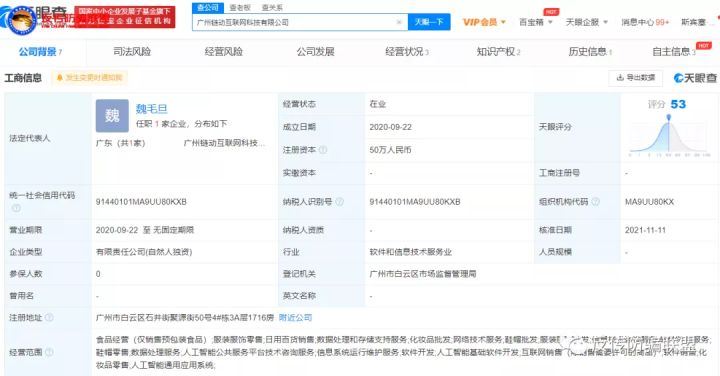The width and height of the screenshot is (720, 376).
Task: Click the help icon beside 组织机构代码
Action: click(595, 202)
